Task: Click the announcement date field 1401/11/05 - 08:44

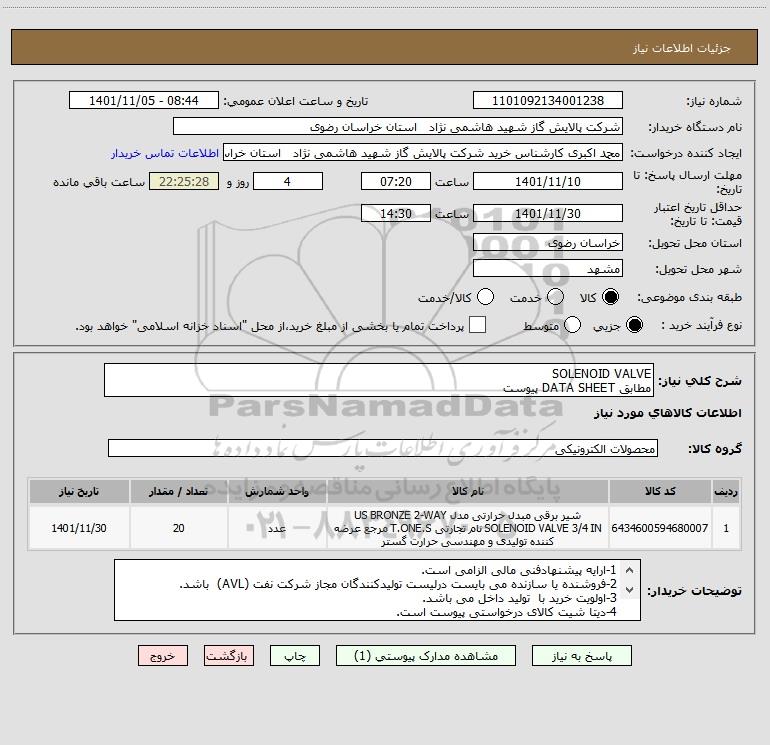Action: pyautogui.click(x=143, y=101)
